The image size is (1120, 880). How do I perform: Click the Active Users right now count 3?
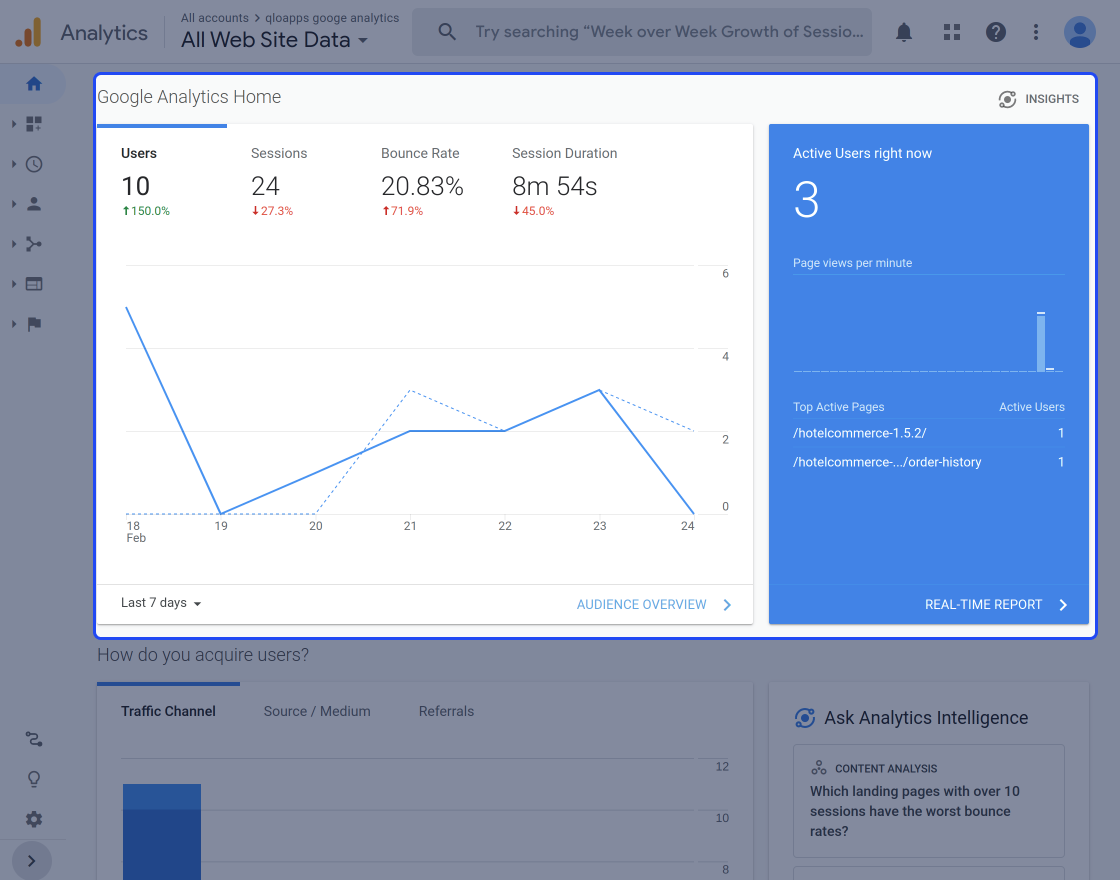(806, 200)
